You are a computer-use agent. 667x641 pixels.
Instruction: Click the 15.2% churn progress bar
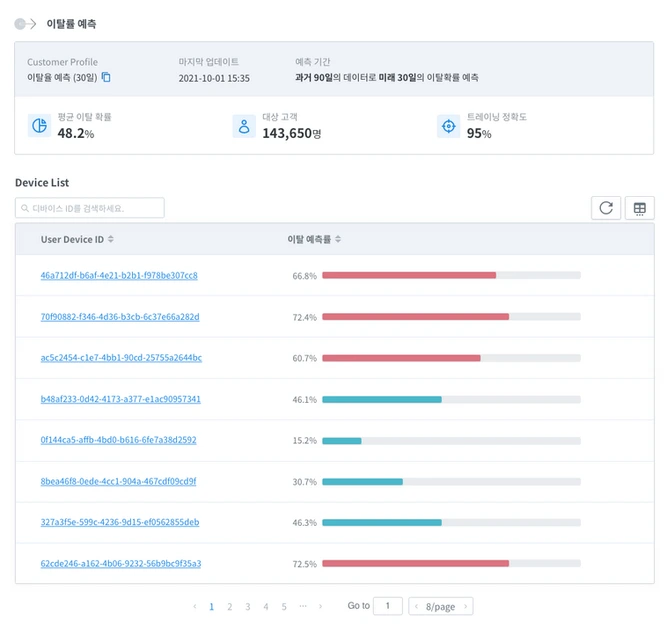click(451, 441)
